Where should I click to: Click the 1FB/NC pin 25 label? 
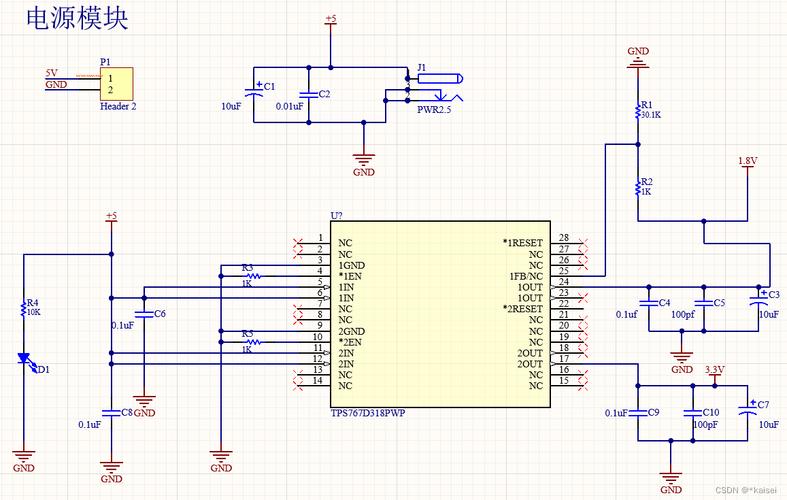click(526, 276)
